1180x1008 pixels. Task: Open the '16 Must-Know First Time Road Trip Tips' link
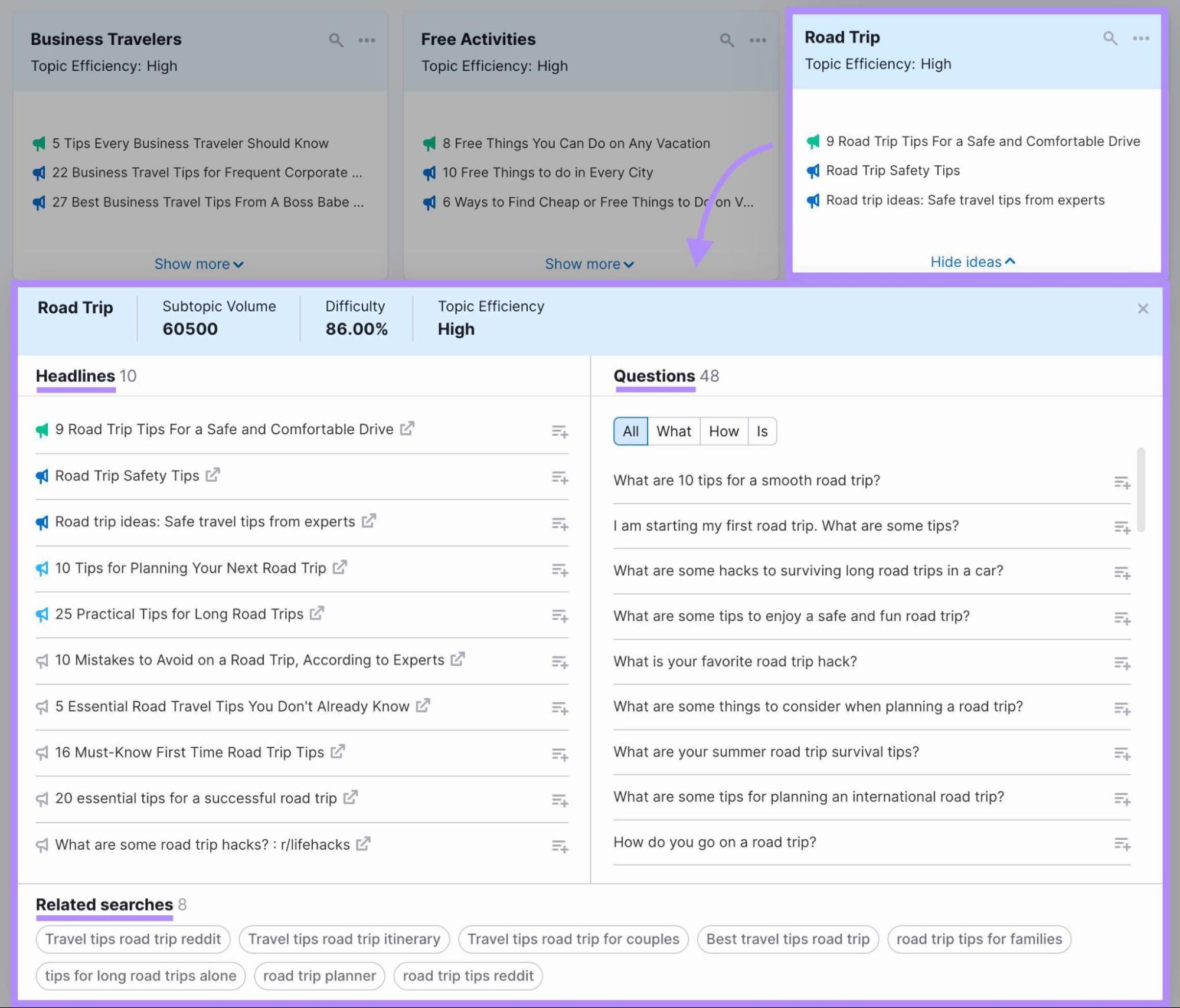[189, 752]
